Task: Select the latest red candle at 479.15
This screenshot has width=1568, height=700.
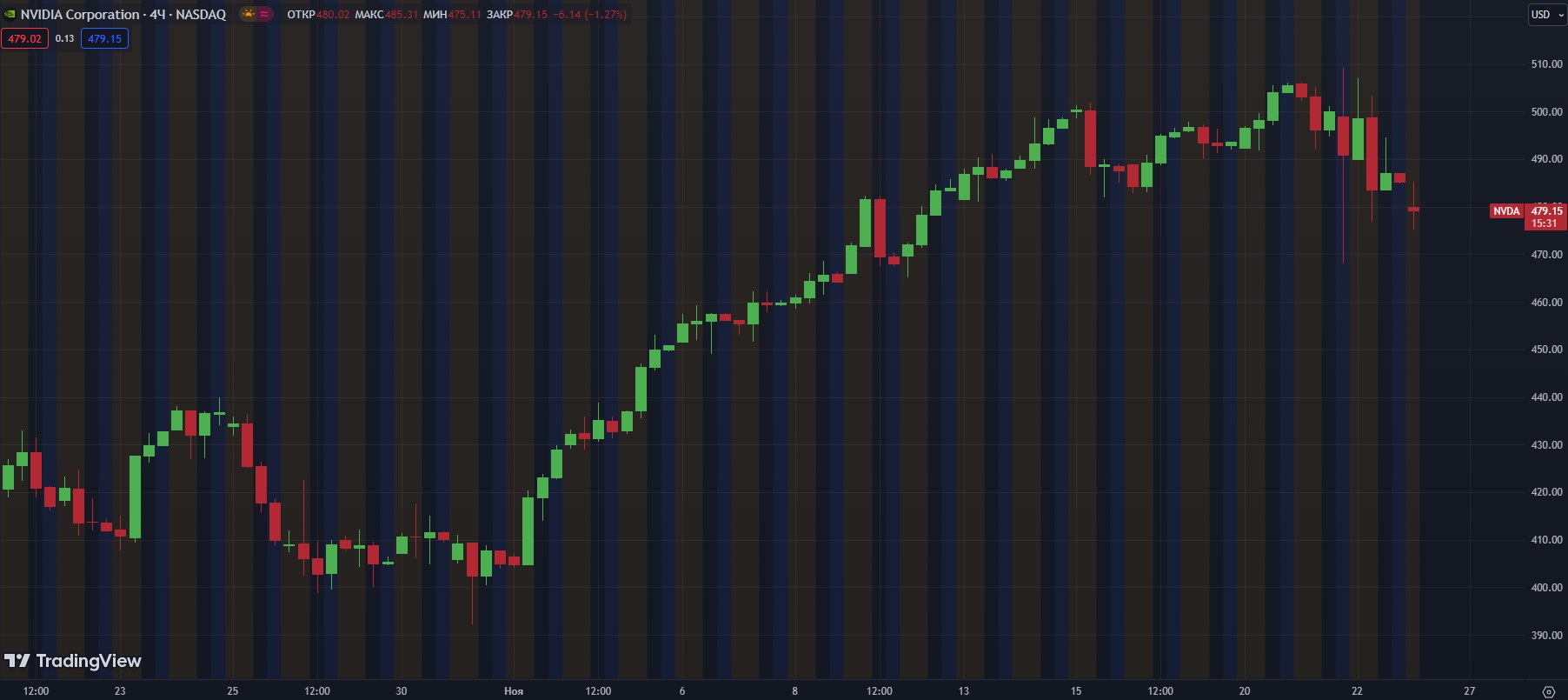Action: coord(1413,209)
